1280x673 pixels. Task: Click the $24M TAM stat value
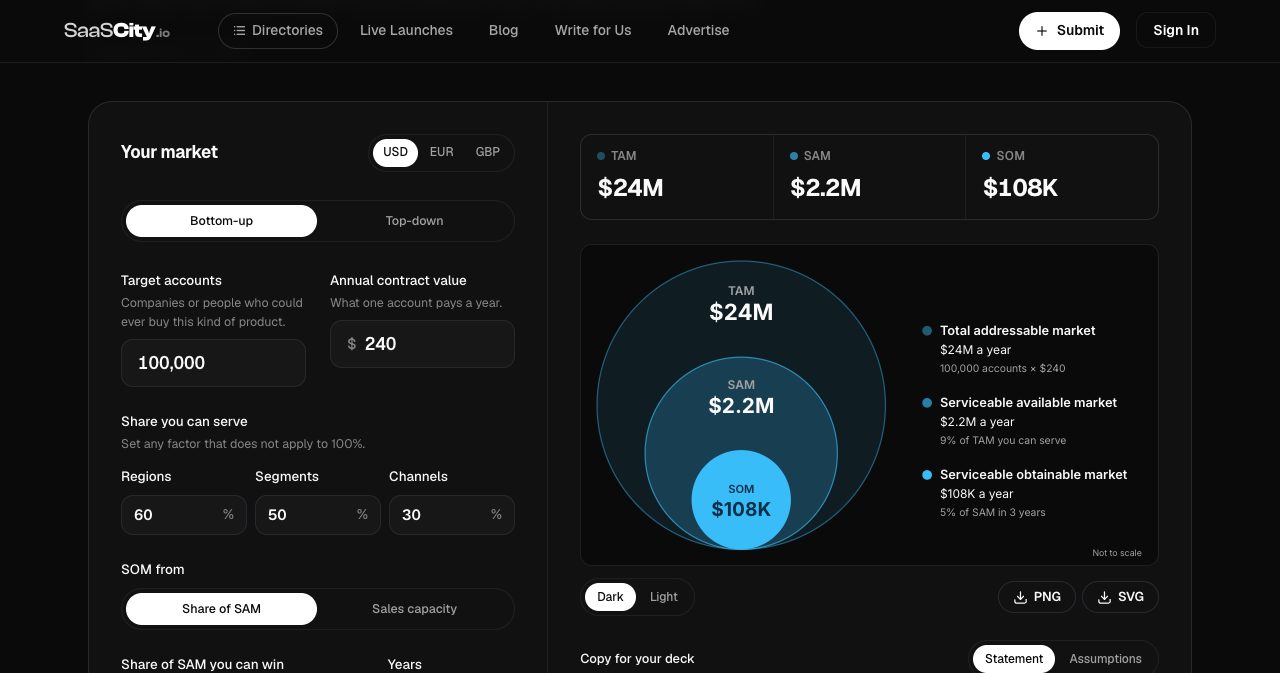[x=631, y=188]
